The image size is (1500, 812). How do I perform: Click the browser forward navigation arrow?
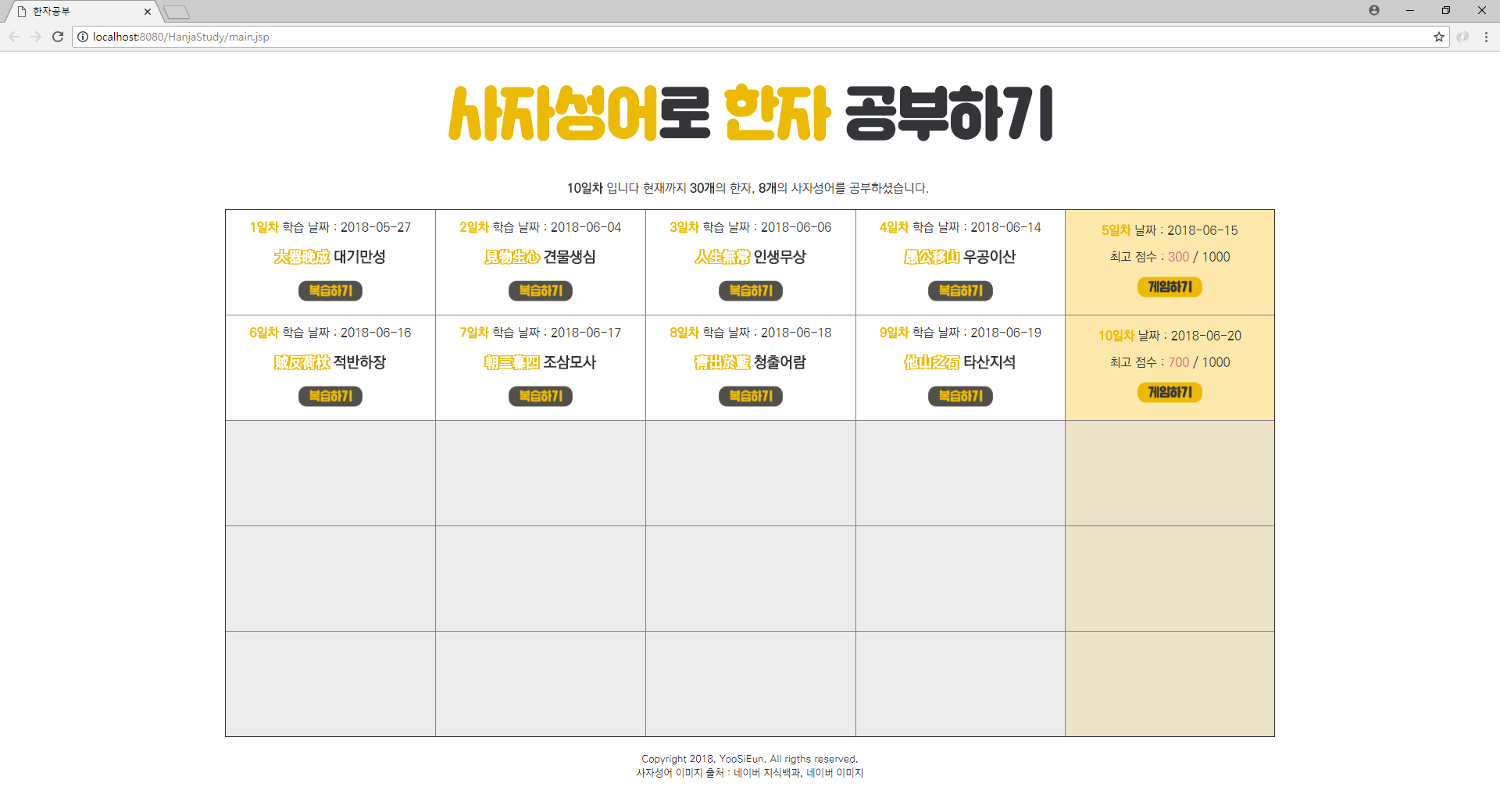pos(36,36)
